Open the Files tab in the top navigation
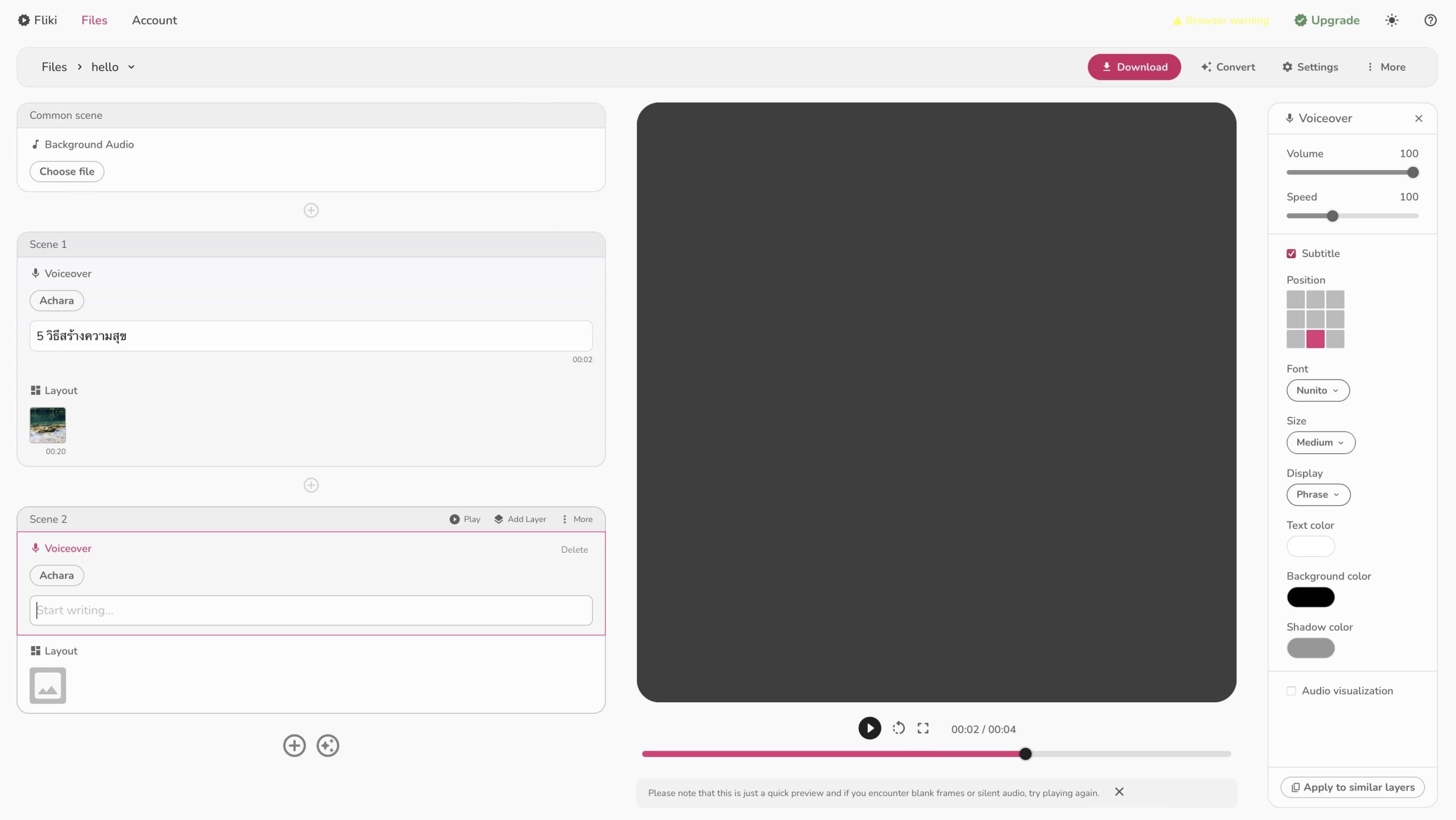This screenshot has height=820, width=1456. (x=94, y=20)
